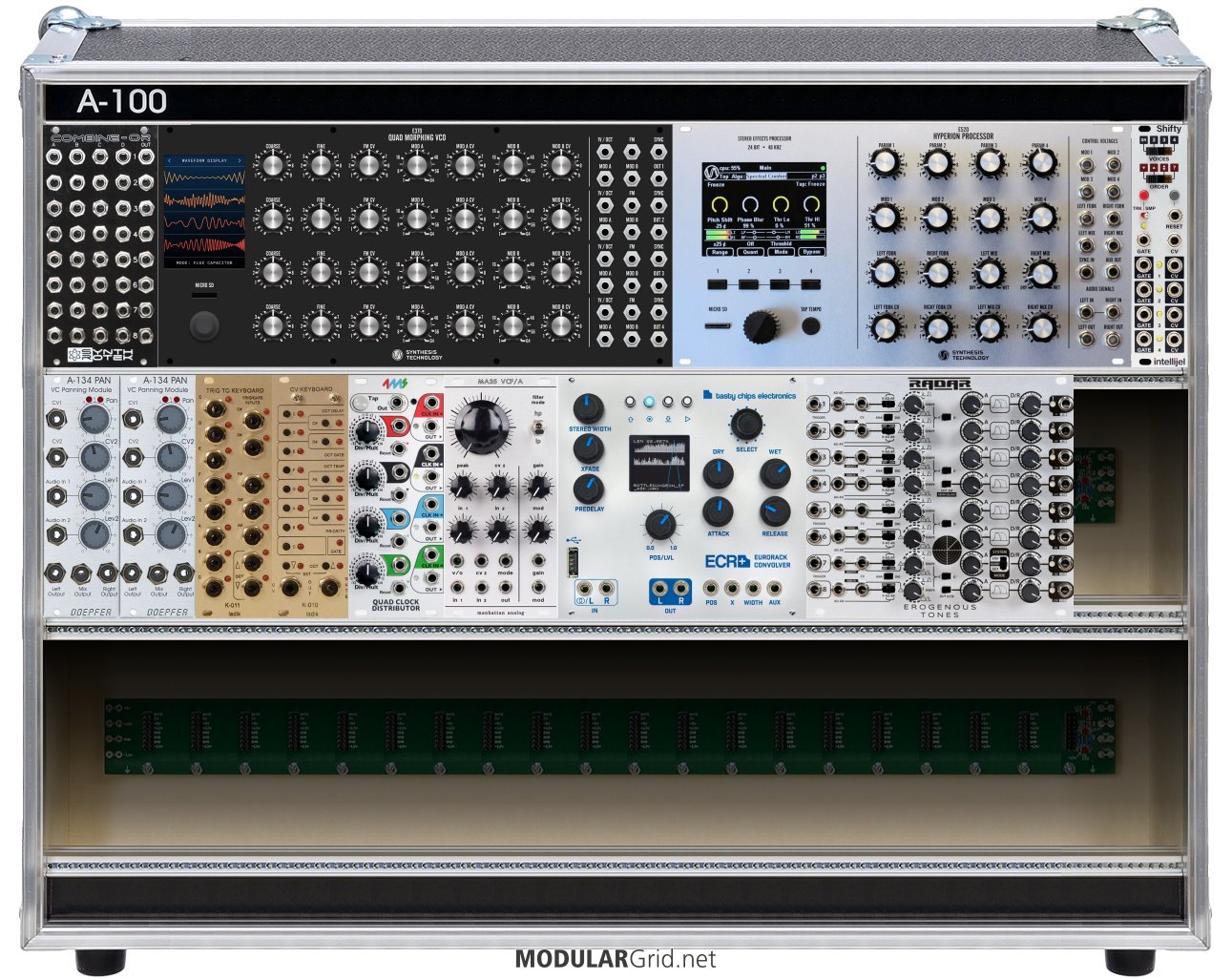This screenshot has height=979, width=1232.
Task: Click the E370 OUT 4 jack
Action: click(658, 339)
